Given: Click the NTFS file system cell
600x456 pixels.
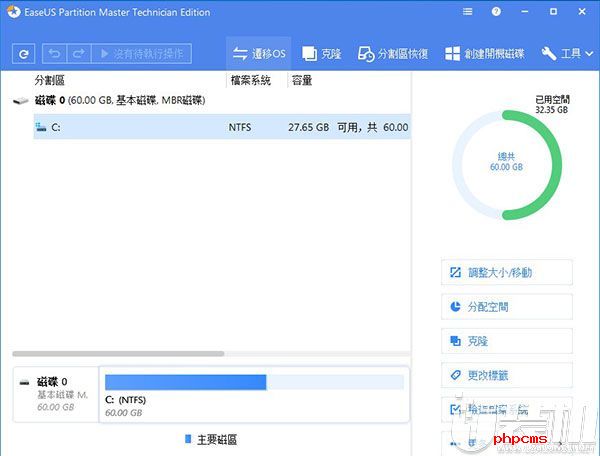Looking at the screenshot, I should 240,127.
